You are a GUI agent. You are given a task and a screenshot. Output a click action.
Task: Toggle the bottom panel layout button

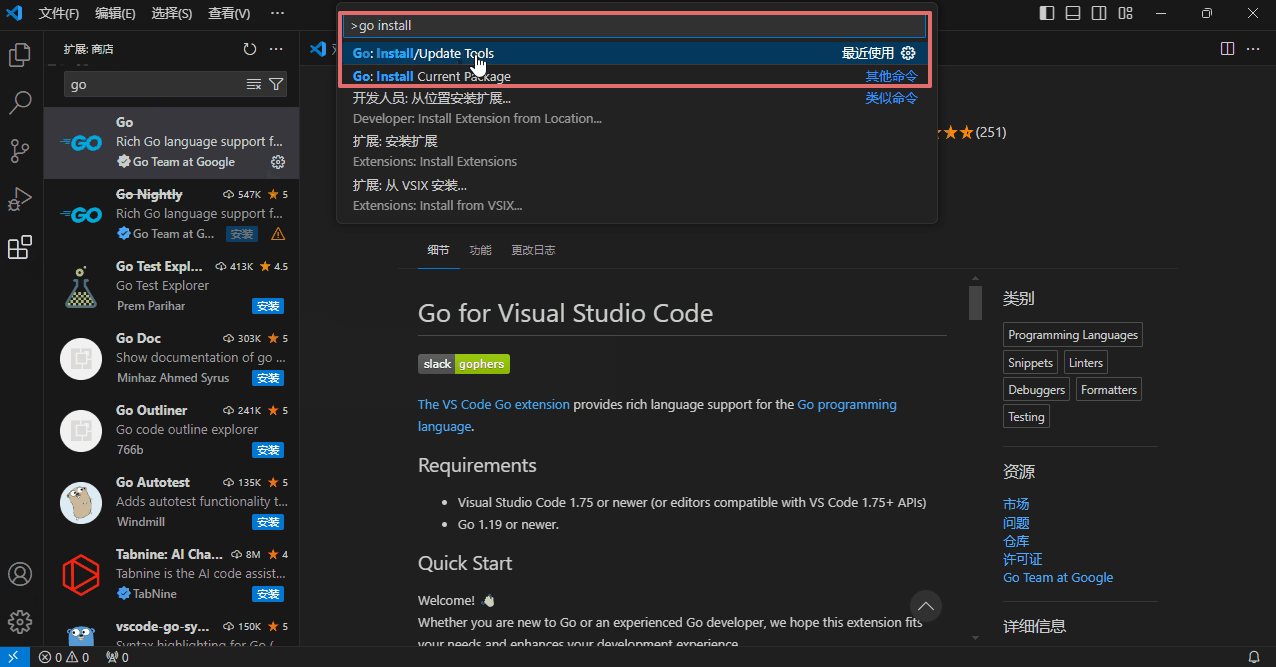point(1073,14)
